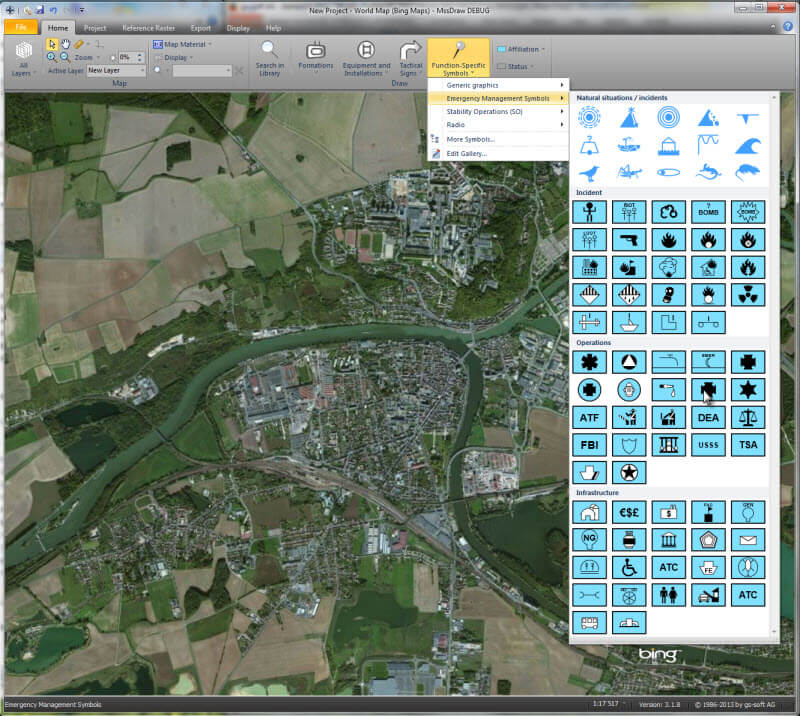
Task: Pick the radioactive trefoil incident symbol
Action: [747, 294]
